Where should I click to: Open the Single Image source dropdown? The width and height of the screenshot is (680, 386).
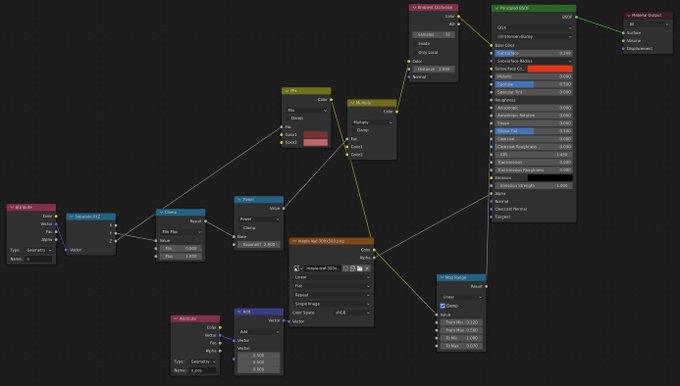click(x=332, y=304)
